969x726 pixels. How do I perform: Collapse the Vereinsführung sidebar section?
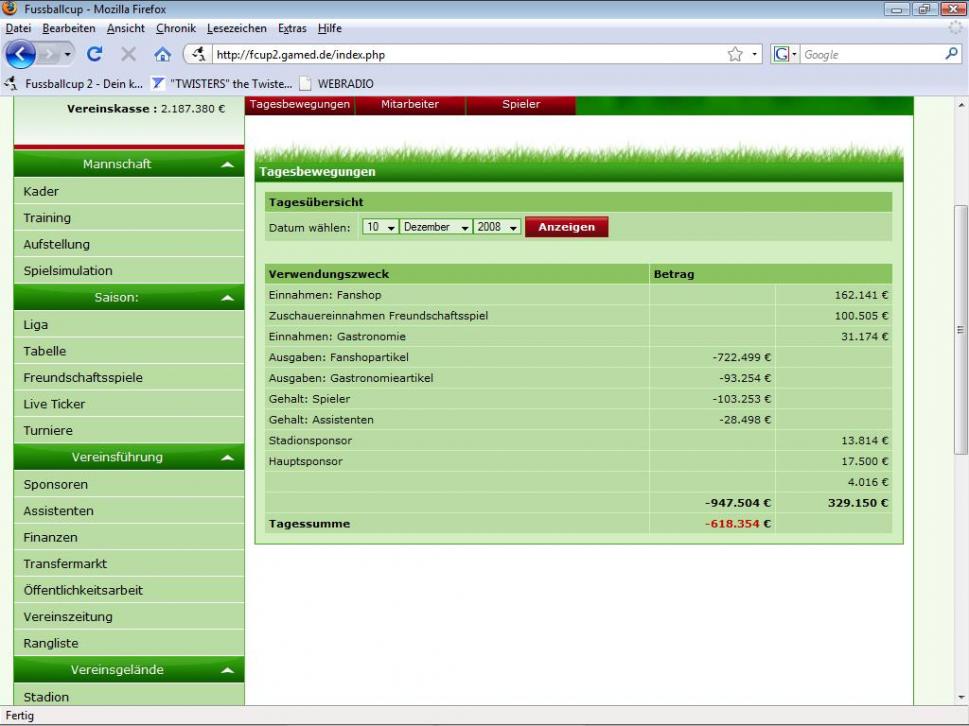click(x=227, y=457)
